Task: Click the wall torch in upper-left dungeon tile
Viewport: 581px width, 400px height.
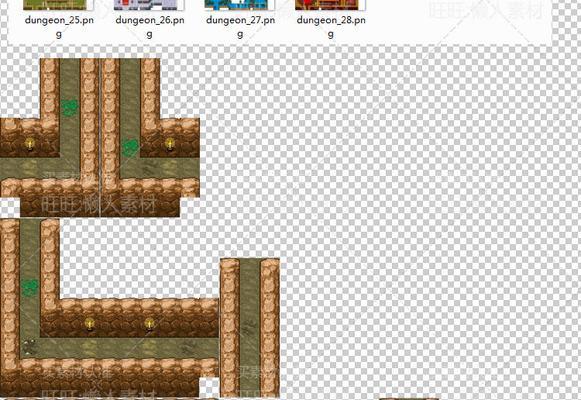Action: 30,144
